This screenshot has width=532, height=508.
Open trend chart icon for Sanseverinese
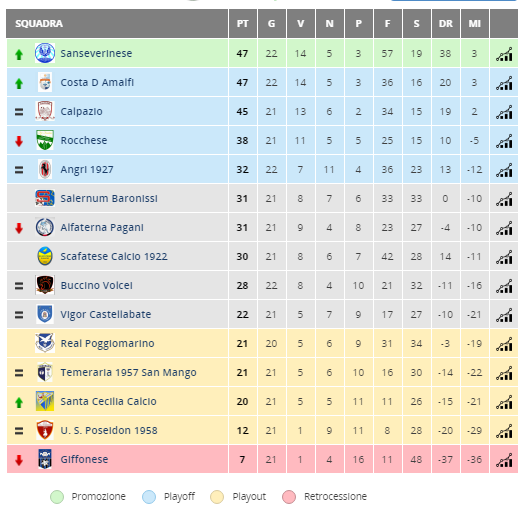[x=504, y=54]
